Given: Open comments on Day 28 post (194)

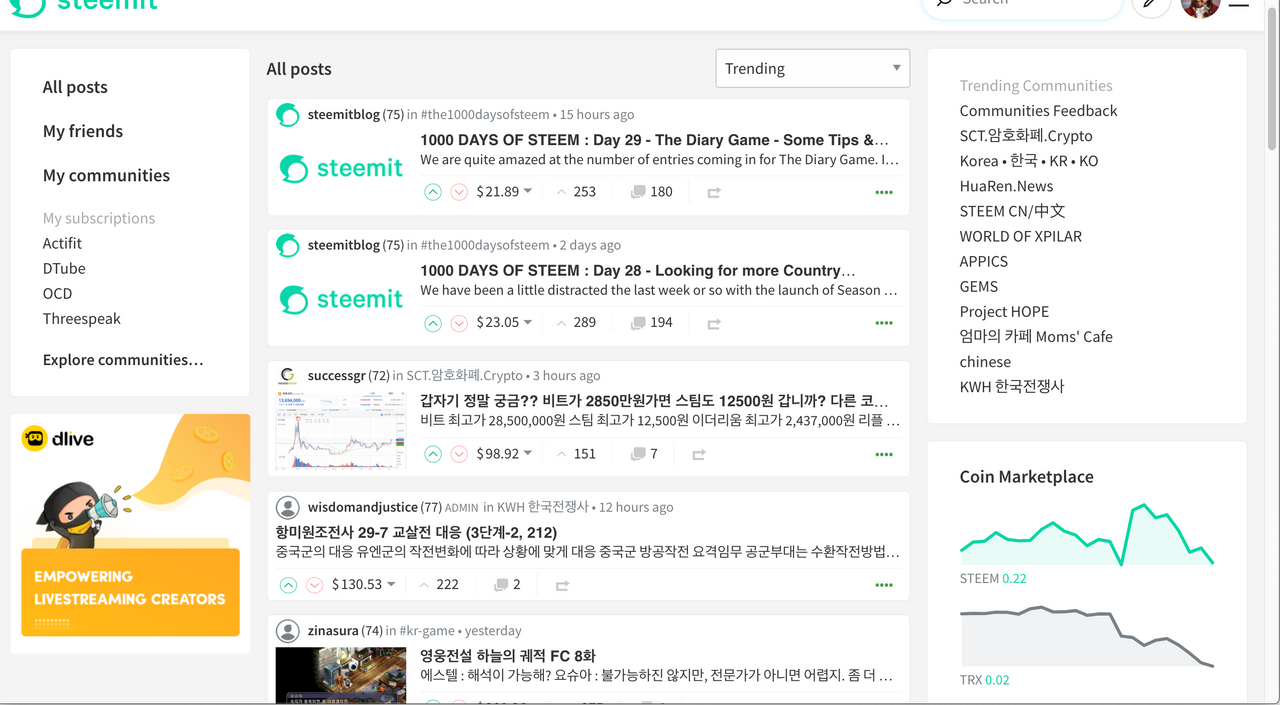Looking at the screenshot, I should (x=651, y=323).
